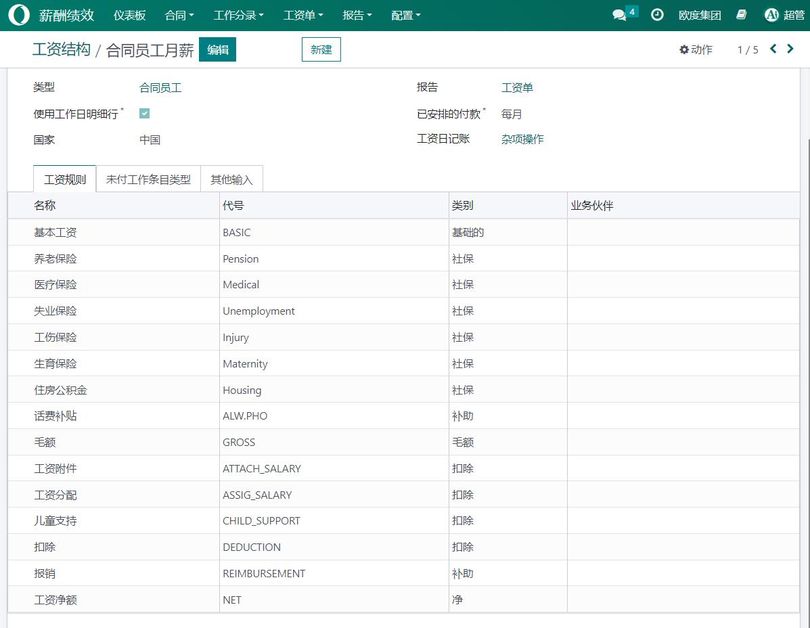Click the documentation book icon

[x=740, y=14]
